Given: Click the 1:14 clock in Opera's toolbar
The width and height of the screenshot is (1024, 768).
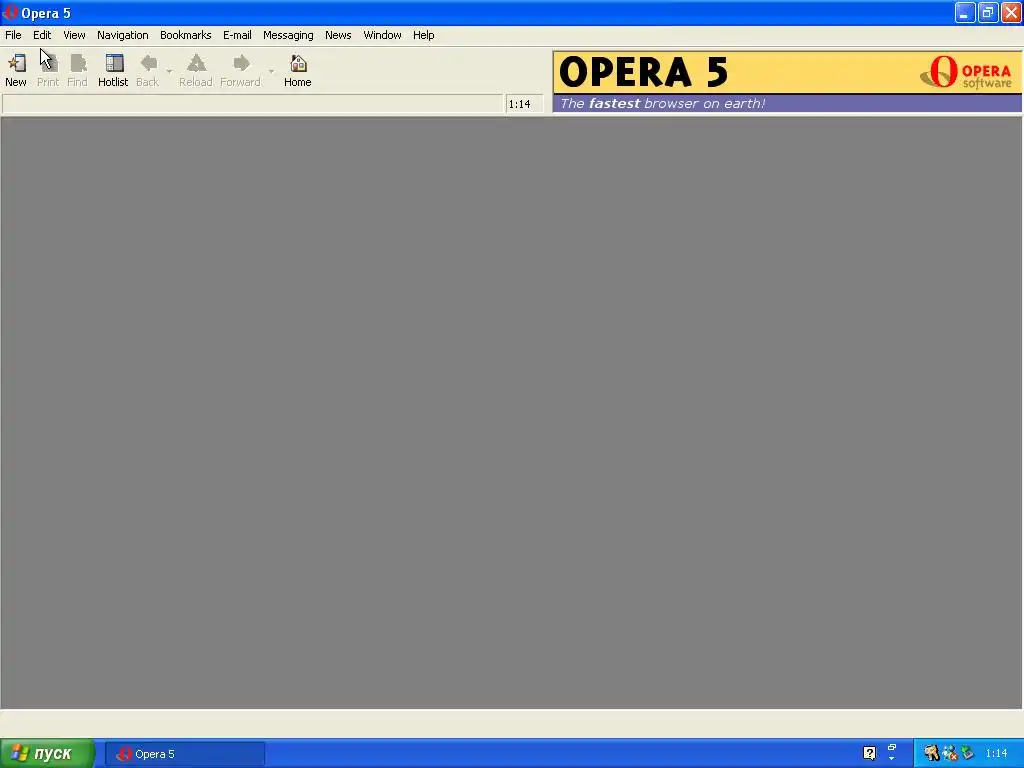Looking at the screenshot, I should 524,104.
